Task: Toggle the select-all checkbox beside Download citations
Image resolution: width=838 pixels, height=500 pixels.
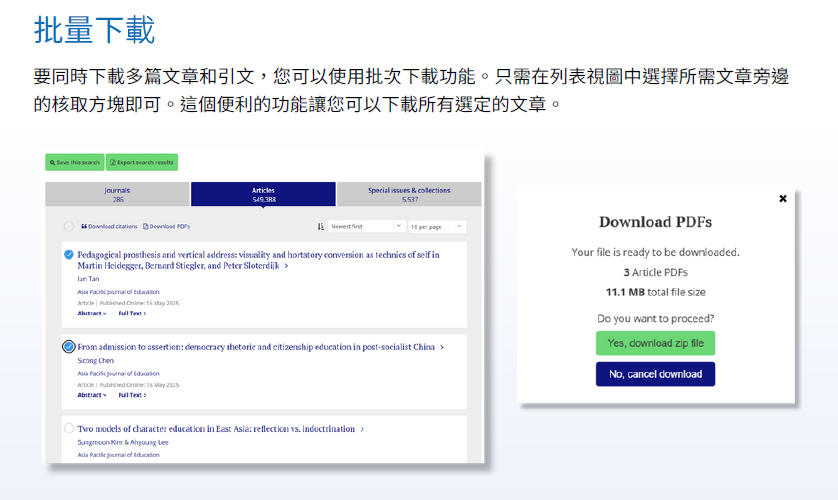Action: (68, 226)
